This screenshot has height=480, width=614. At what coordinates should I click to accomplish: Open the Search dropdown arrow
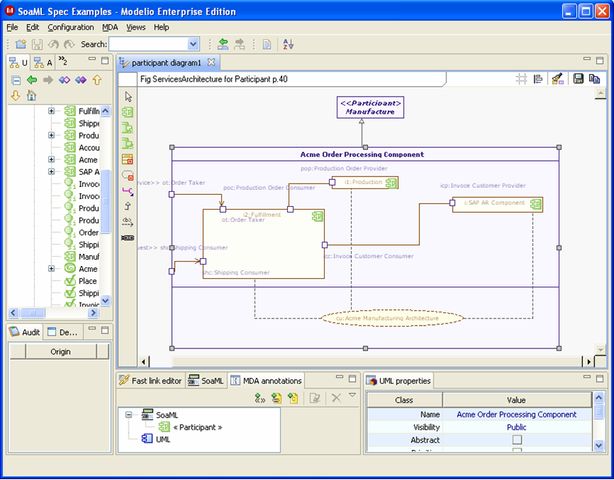coord(193,44)
